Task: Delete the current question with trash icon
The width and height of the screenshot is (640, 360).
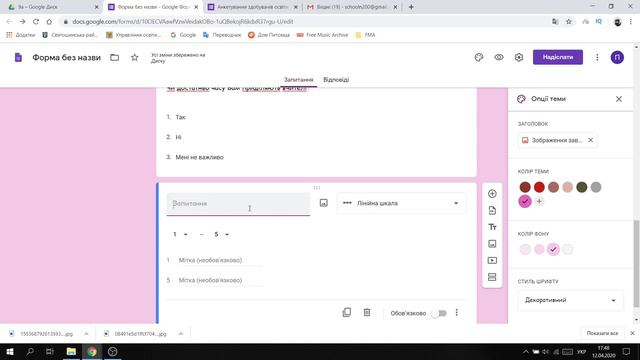Action: (x=367, y=312)
